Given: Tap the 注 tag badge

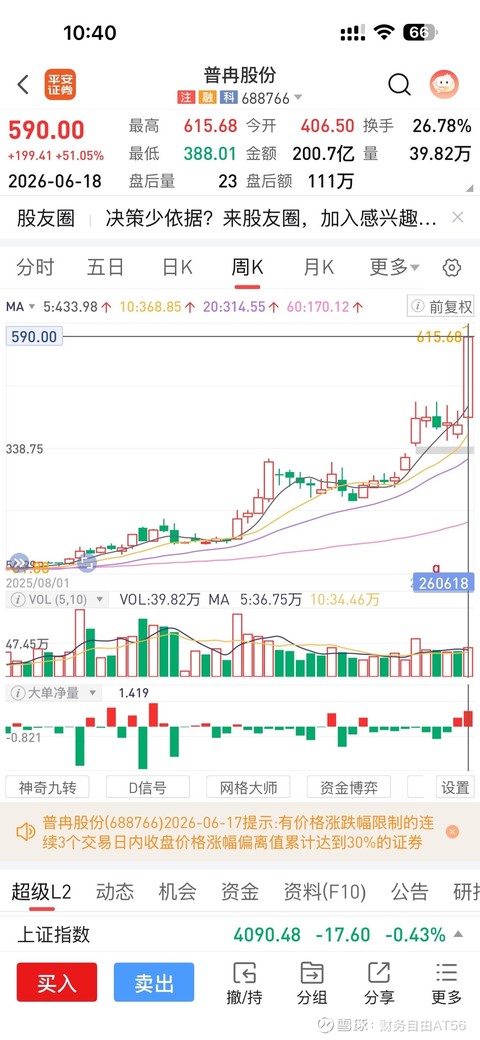Looking at the screenshot, I should (187, 98).
